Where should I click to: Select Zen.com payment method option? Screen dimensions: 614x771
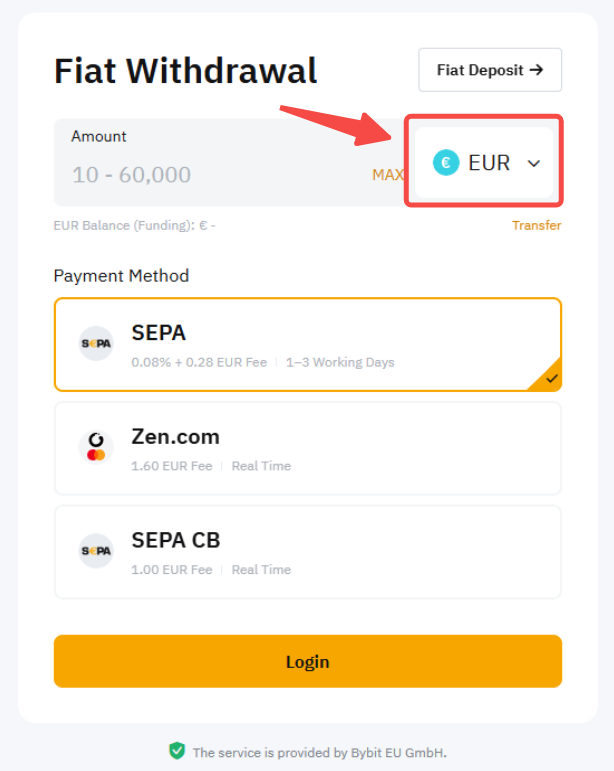[x=307, y=448]
